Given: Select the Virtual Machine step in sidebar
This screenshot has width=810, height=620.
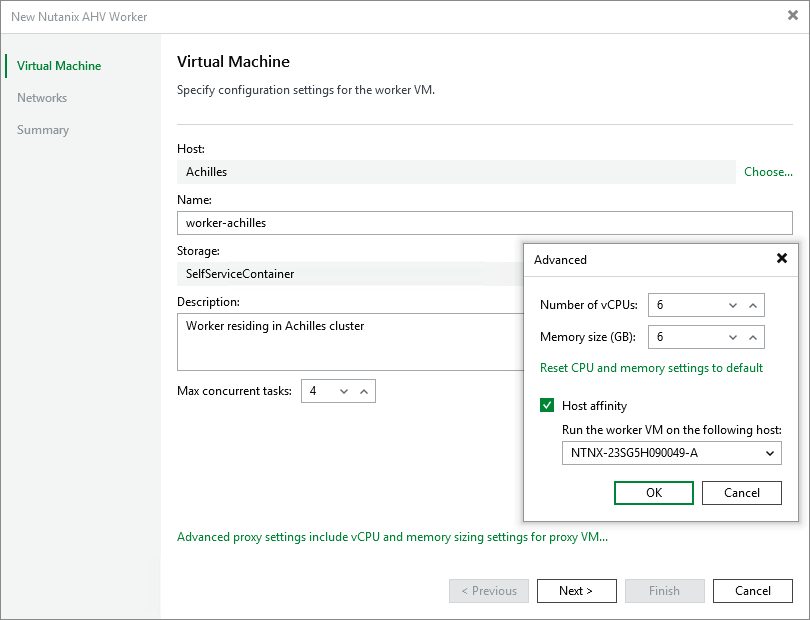Looking at the screenshot, I should (59, 65).
